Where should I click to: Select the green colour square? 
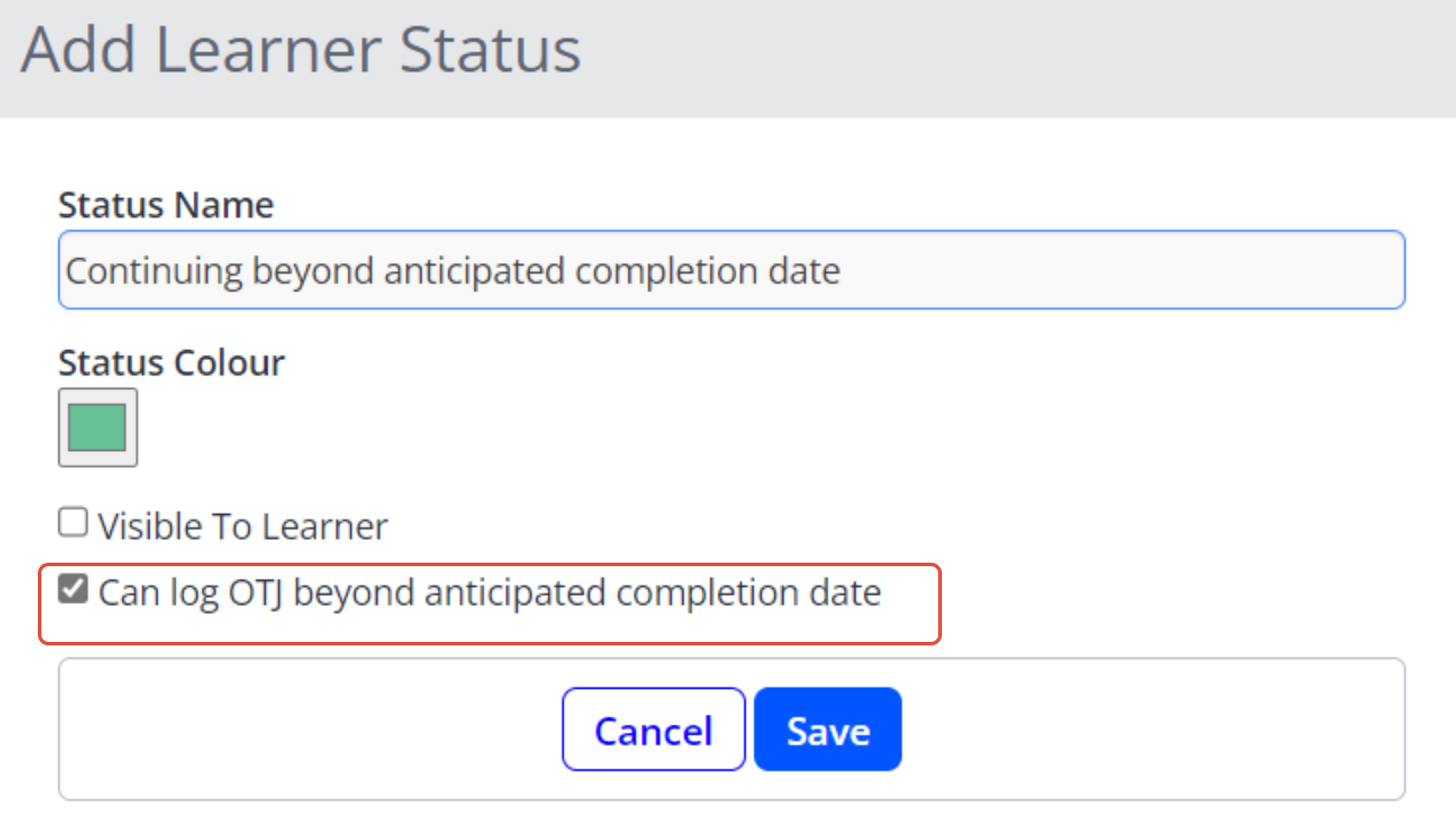[x=97, y=427]
